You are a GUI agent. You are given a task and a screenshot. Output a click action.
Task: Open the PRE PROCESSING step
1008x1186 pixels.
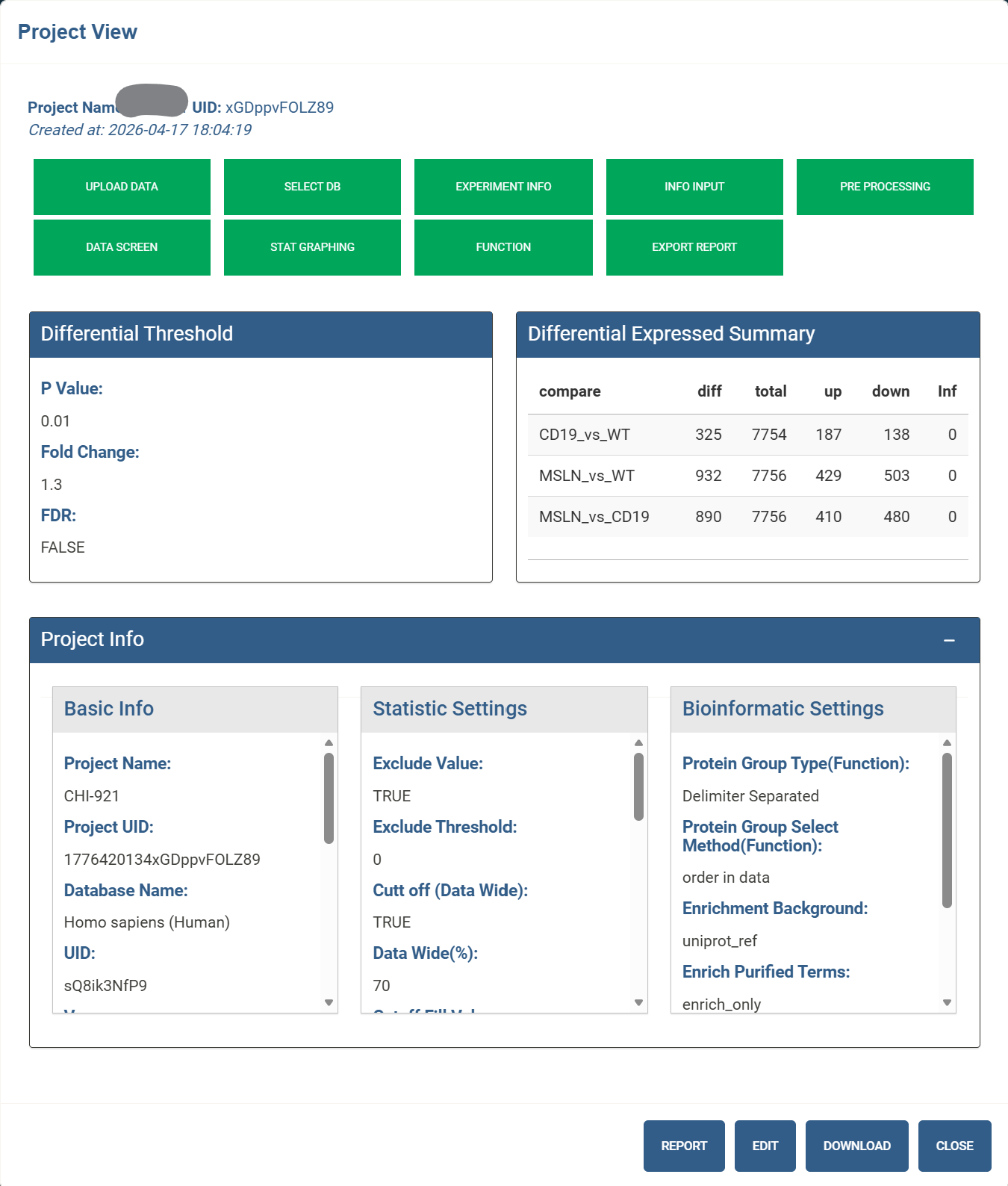(x=885, y=187)
